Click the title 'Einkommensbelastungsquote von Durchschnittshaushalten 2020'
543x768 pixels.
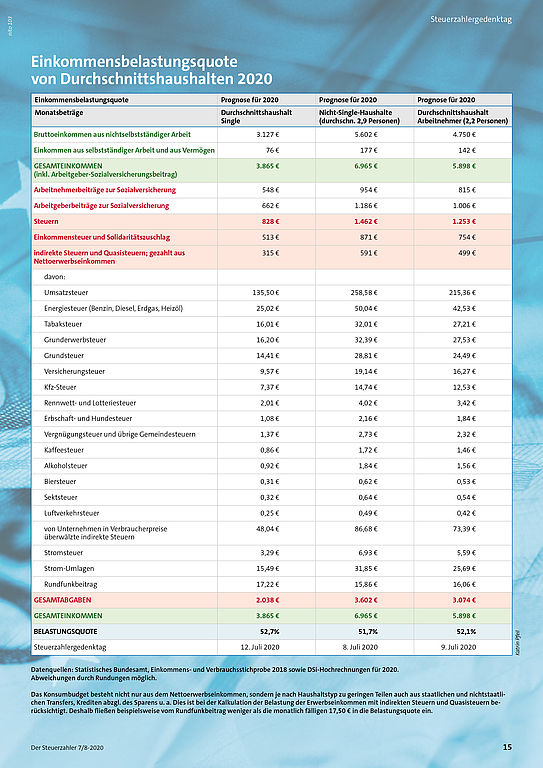click(152, 70)
